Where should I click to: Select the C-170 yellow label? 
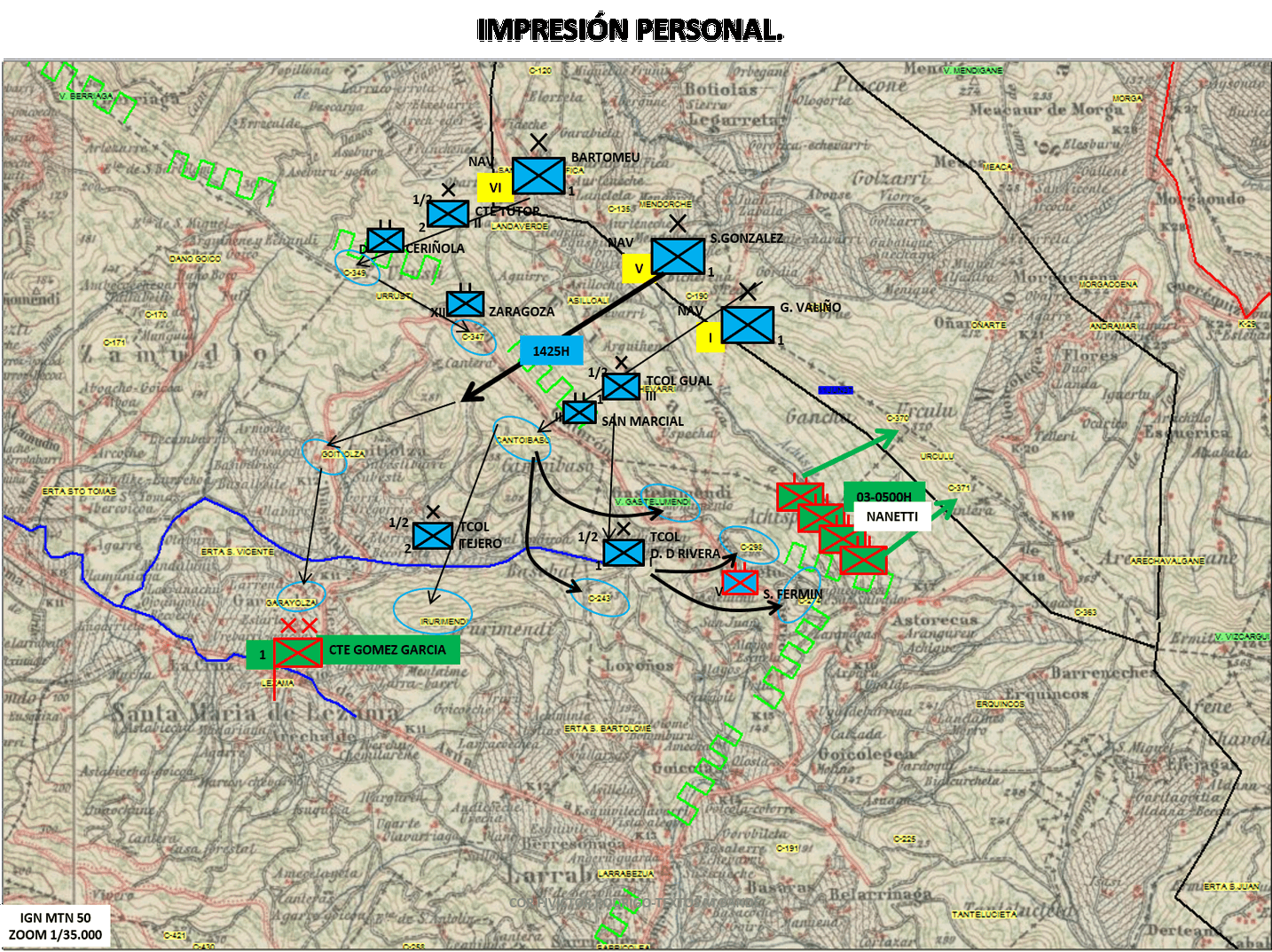(156, 314)
